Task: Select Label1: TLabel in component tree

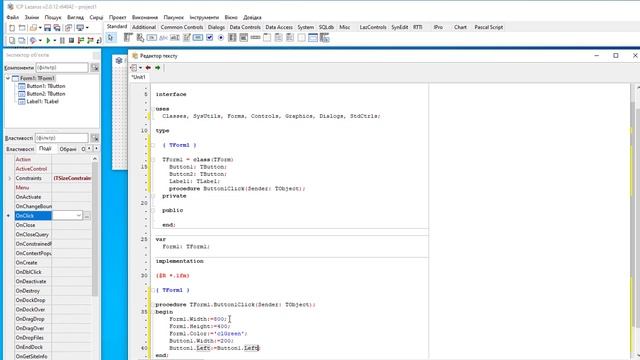Action: [x=42, y=102]
